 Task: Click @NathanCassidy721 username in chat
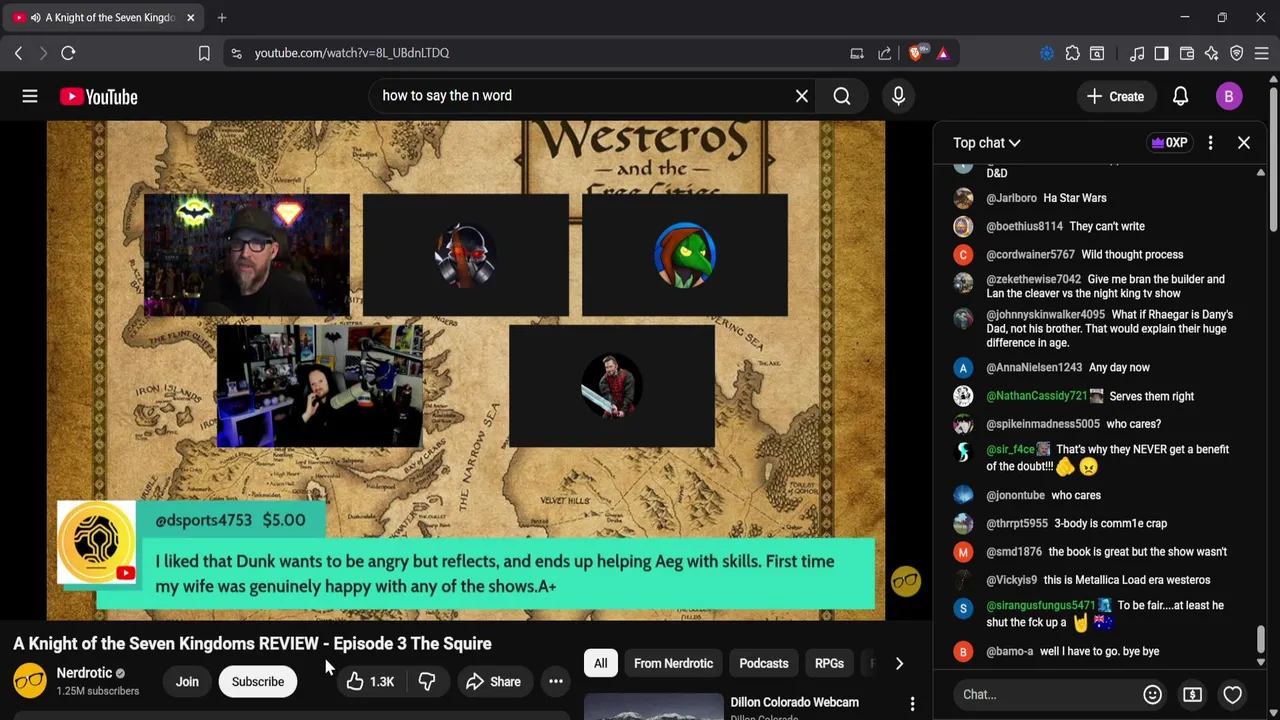click(x=1036, y=396)
